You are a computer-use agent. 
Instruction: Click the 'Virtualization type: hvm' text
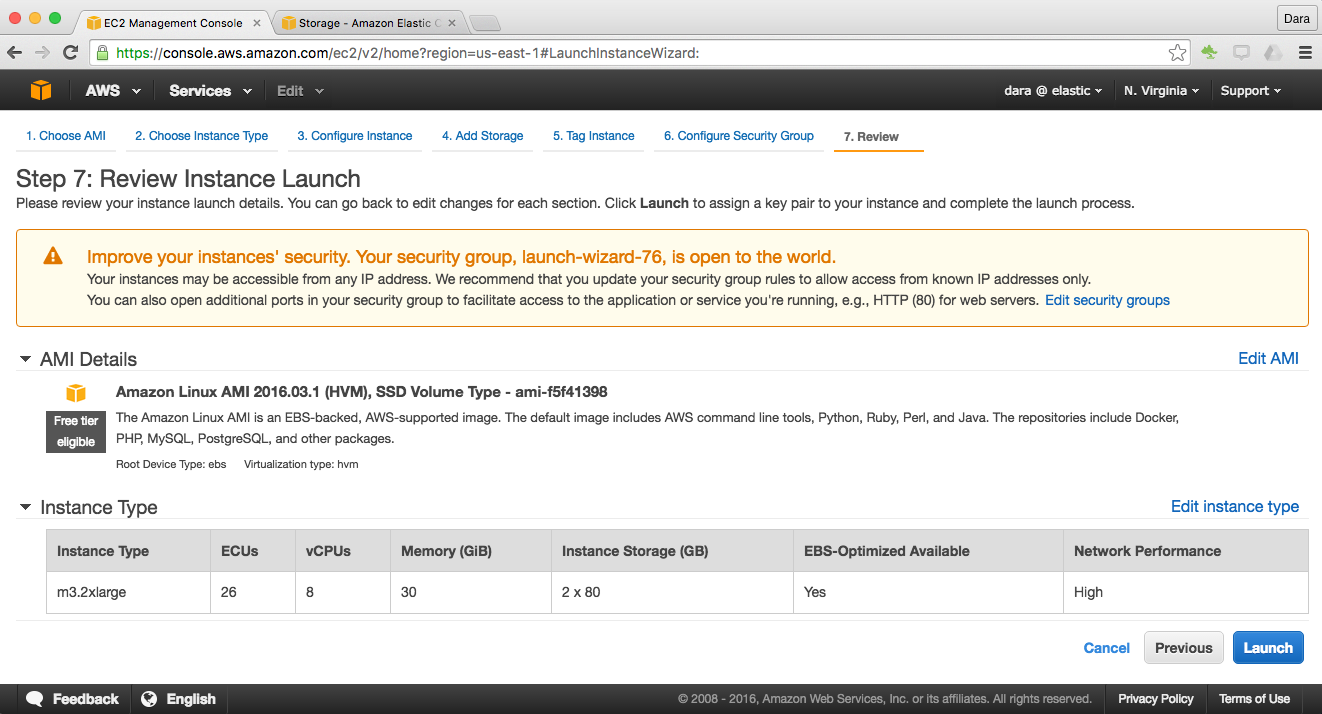coord(301,464)
